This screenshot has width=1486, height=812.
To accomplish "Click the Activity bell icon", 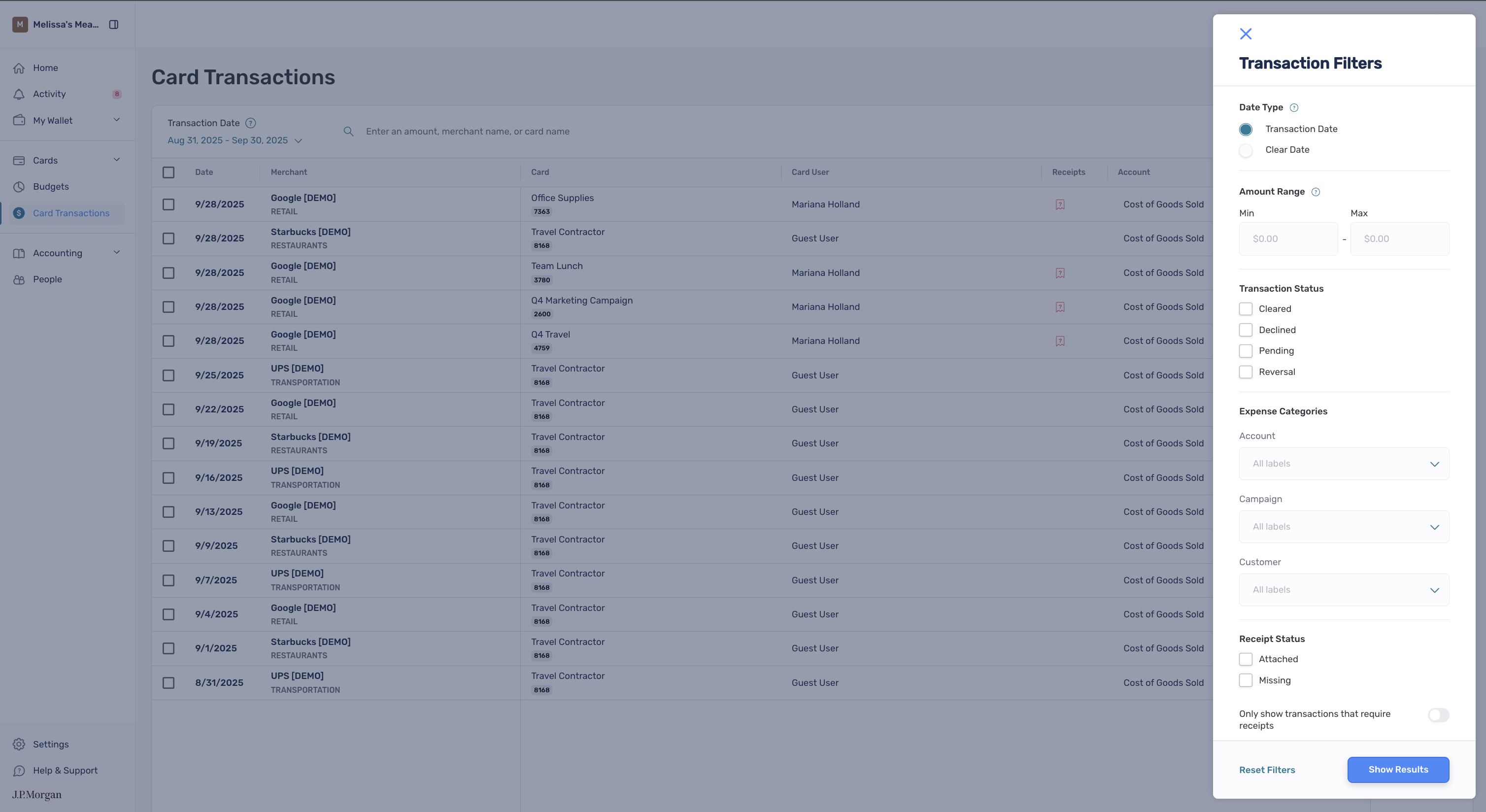I will coord(19,94).
